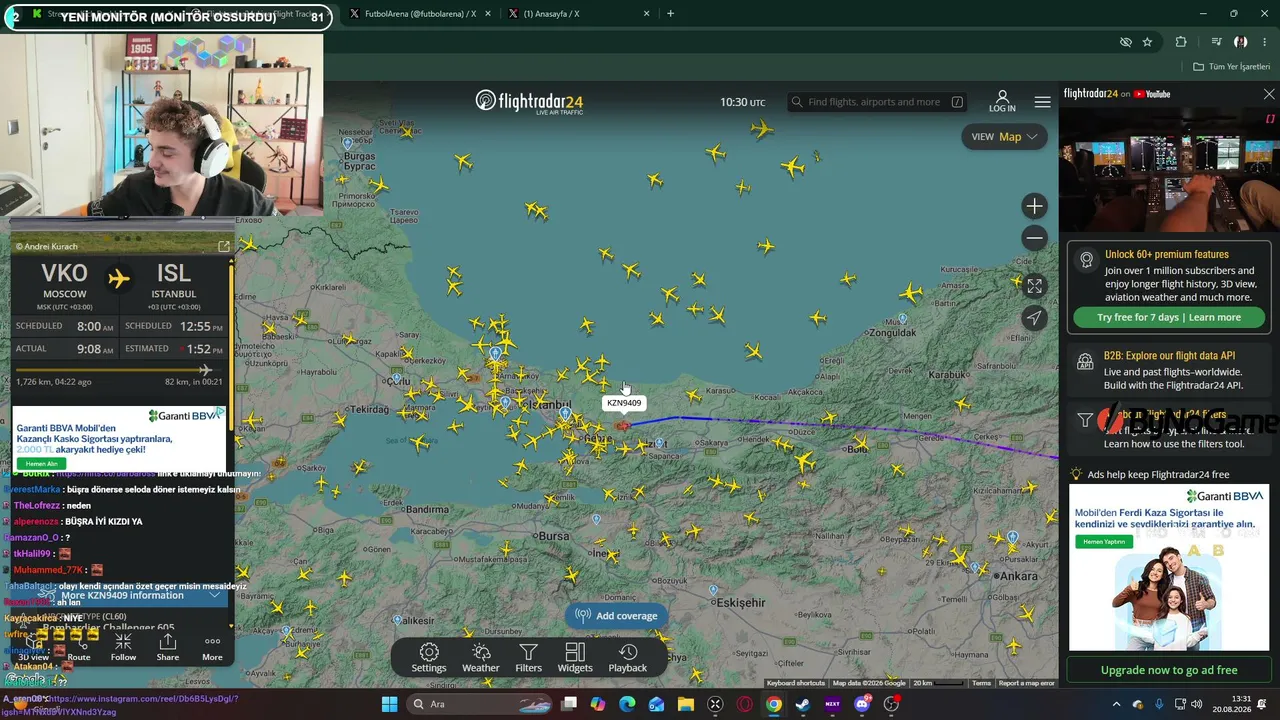The image size is (1280, 720).
Task: Open Keyboard shortcuts link on map
Action: [x=796, y=683]
